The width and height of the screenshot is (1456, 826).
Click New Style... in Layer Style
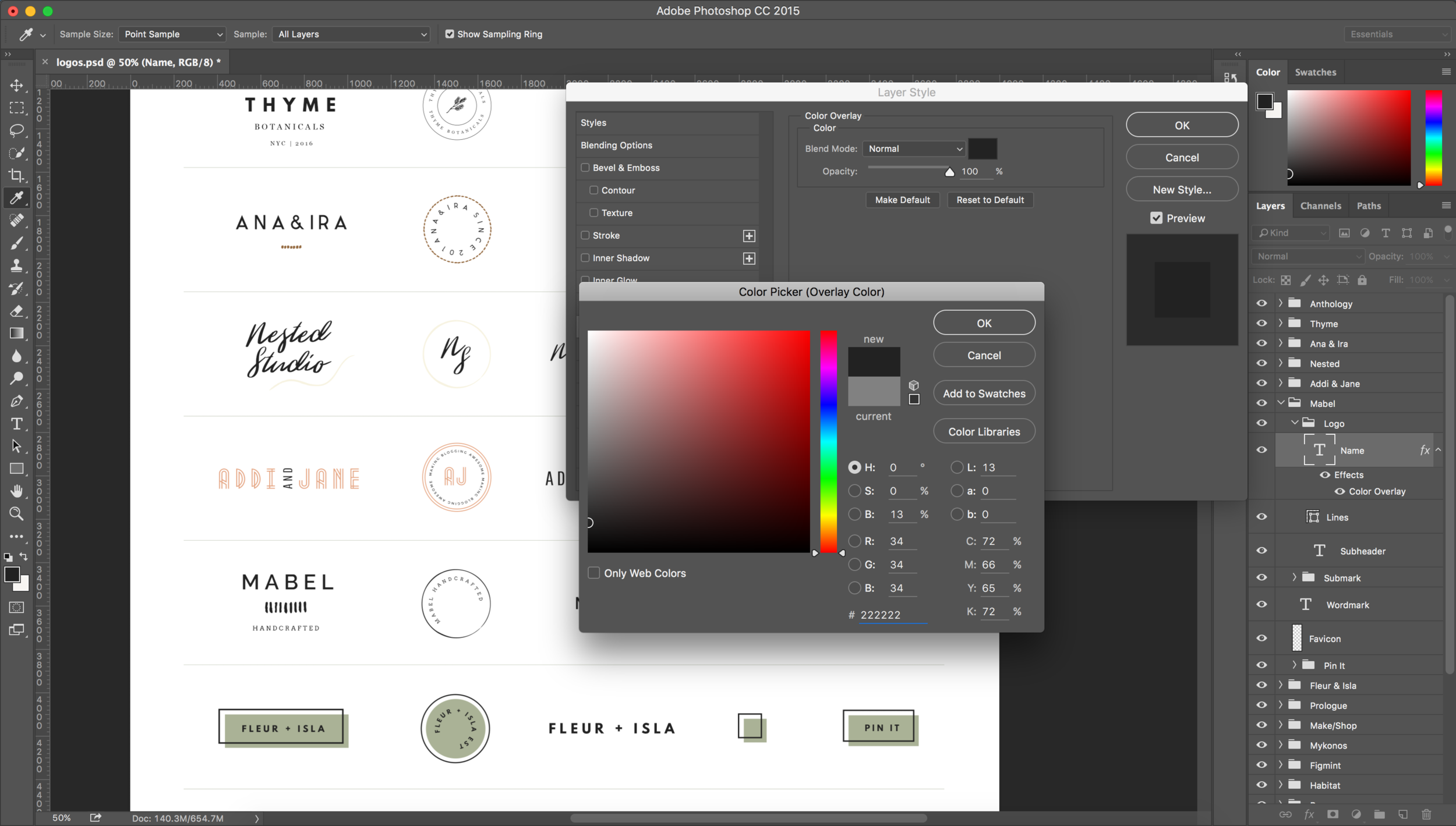(1182, 190)
